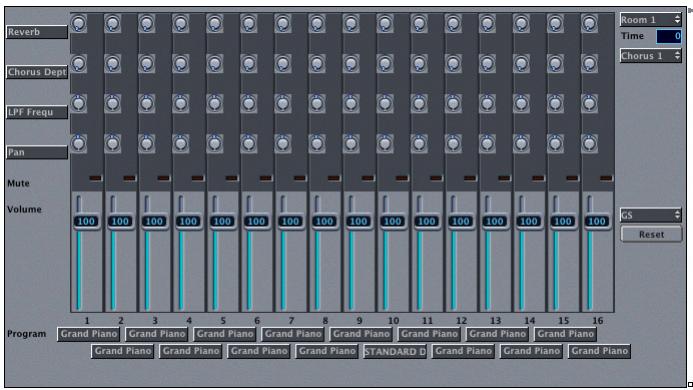Screen dimensions: 693x390
Task: Click the channel 4 volume fader handle
Action: coord(188,222)
